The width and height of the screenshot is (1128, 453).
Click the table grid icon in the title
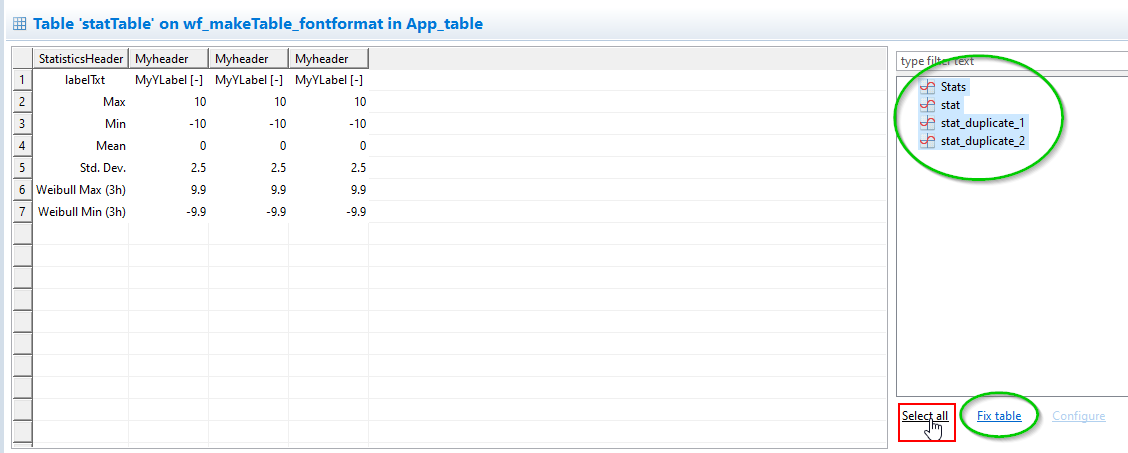click(19, 23)
